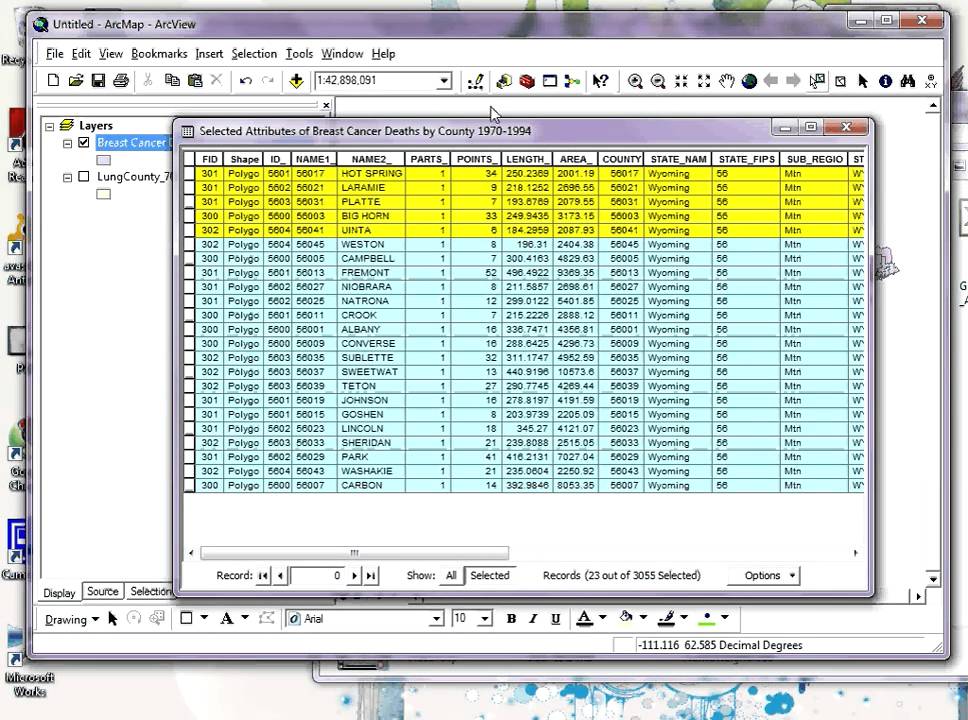Image resolution: width=968 pixels, height=720 pixels.
Task: Collapse the Breast Cancer layer legend
Action: click(x=67, y=143)
